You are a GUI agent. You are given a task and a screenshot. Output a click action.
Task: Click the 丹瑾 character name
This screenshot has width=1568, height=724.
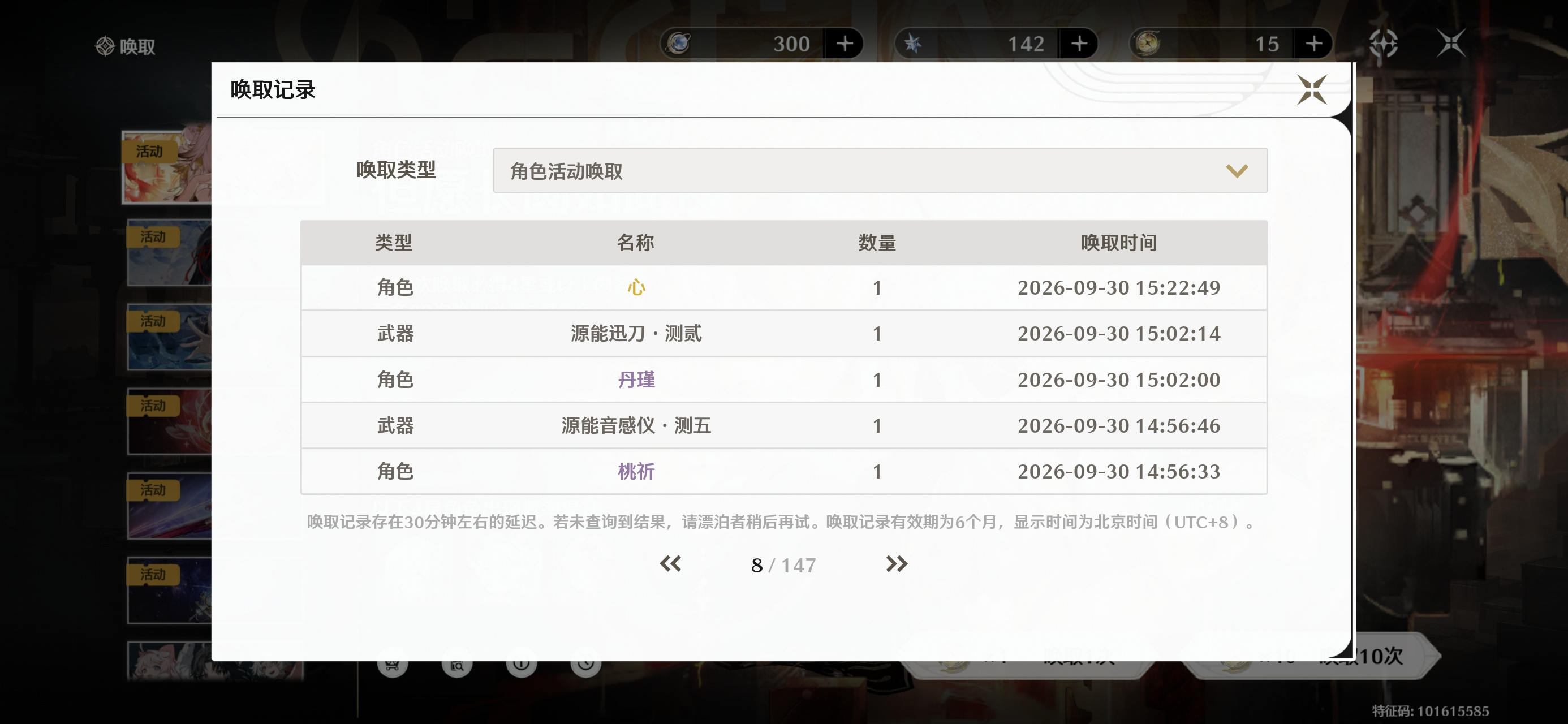635,380
